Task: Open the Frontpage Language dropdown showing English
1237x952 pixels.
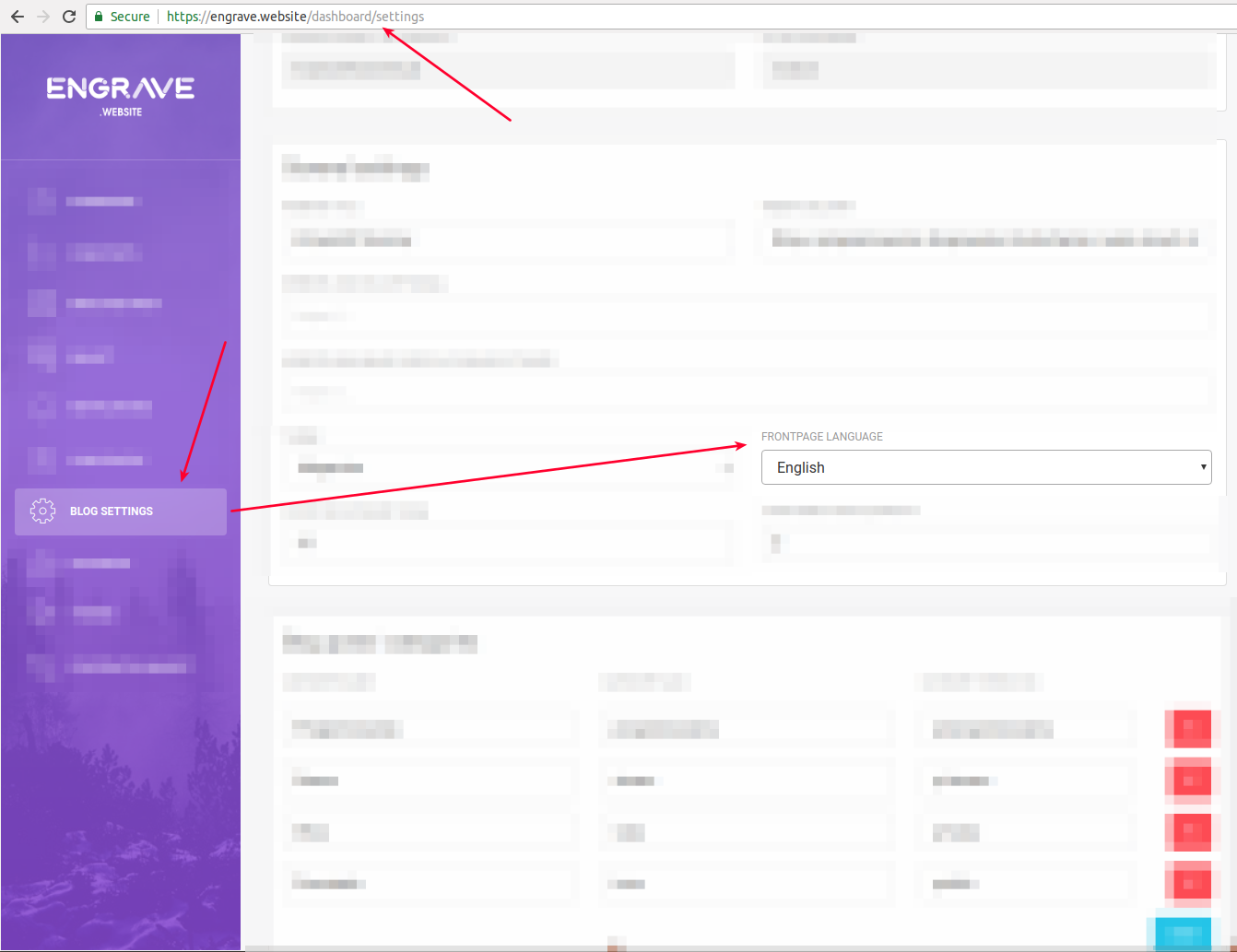Action: click(x=986, y=467)
